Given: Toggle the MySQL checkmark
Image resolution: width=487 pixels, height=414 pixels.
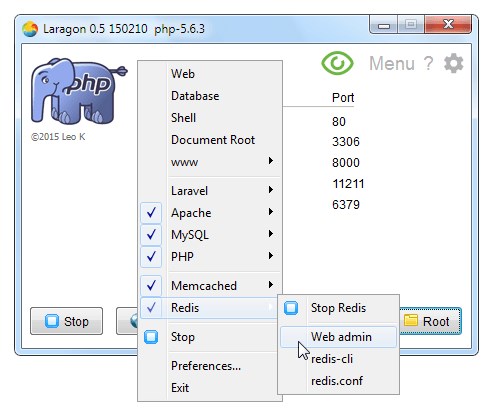Looking at the screenshot, I should [x=151, y=235].
